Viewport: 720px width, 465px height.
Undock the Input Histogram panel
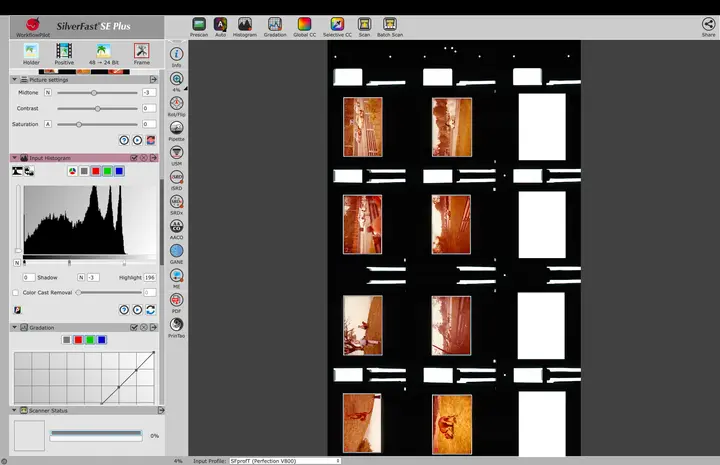pos(153,157)
